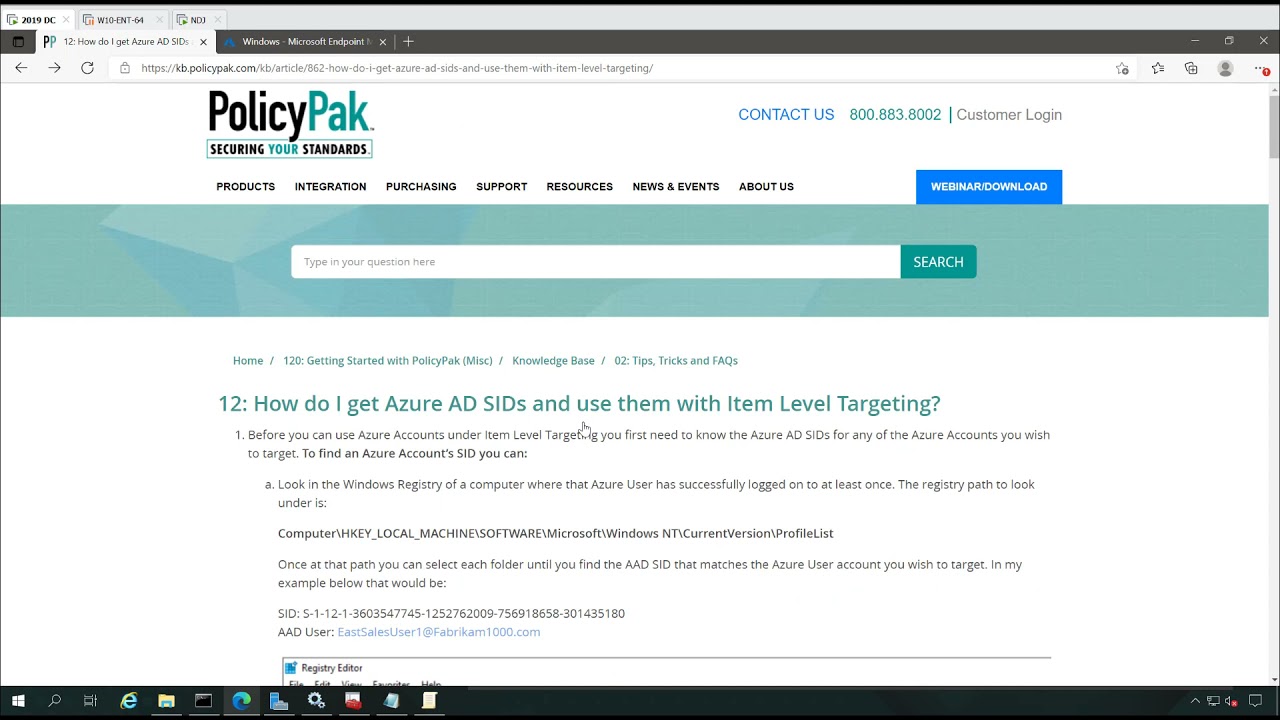Switch to the 2019 DC VM tab

tap(38, 20)
